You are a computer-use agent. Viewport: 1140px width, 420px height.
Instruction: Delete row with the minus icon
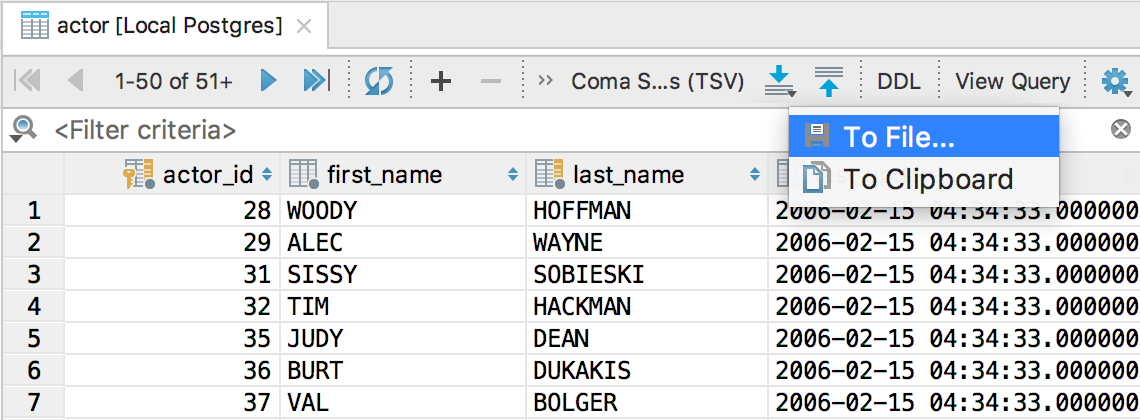(491, 81)
